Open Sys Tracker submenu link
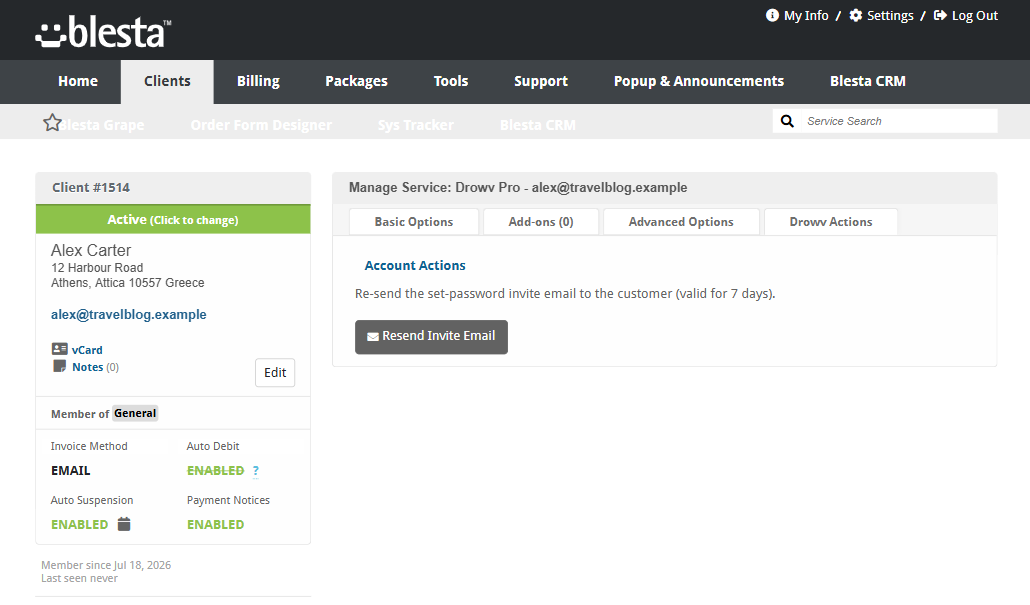The width and height of the screenshot is (1030, 605). tap(415, 125)
